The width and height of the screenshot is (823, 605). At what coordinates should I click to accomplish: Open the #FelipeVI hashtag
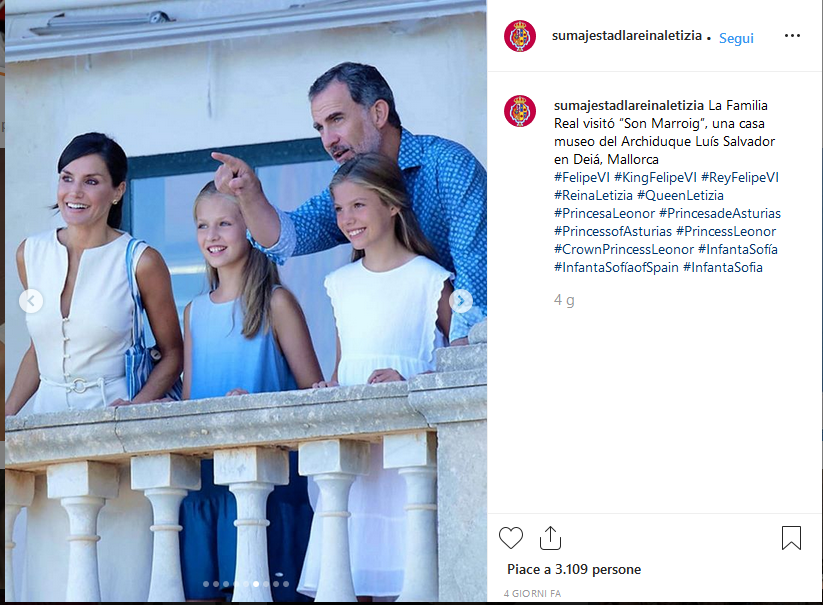pos(582,177)
